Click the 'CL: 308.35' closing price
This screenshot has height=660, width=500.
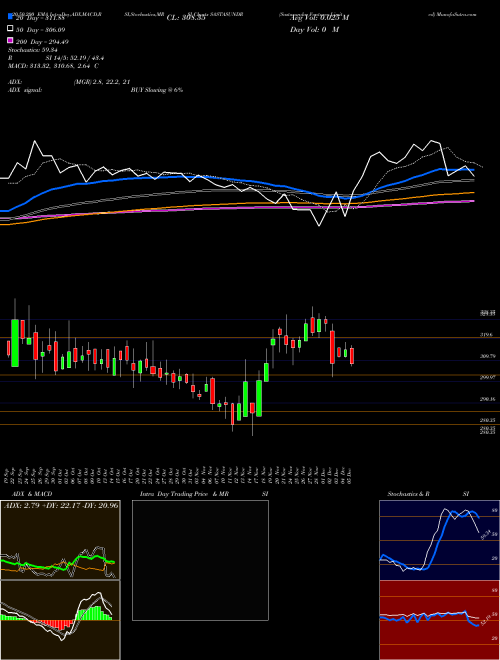tap(186, 18)
